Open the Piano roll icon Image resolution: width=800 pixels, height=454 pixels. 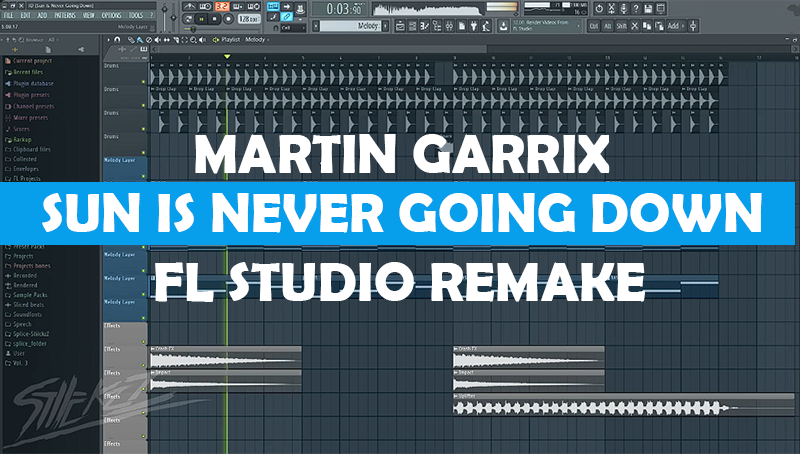point(424,26)
